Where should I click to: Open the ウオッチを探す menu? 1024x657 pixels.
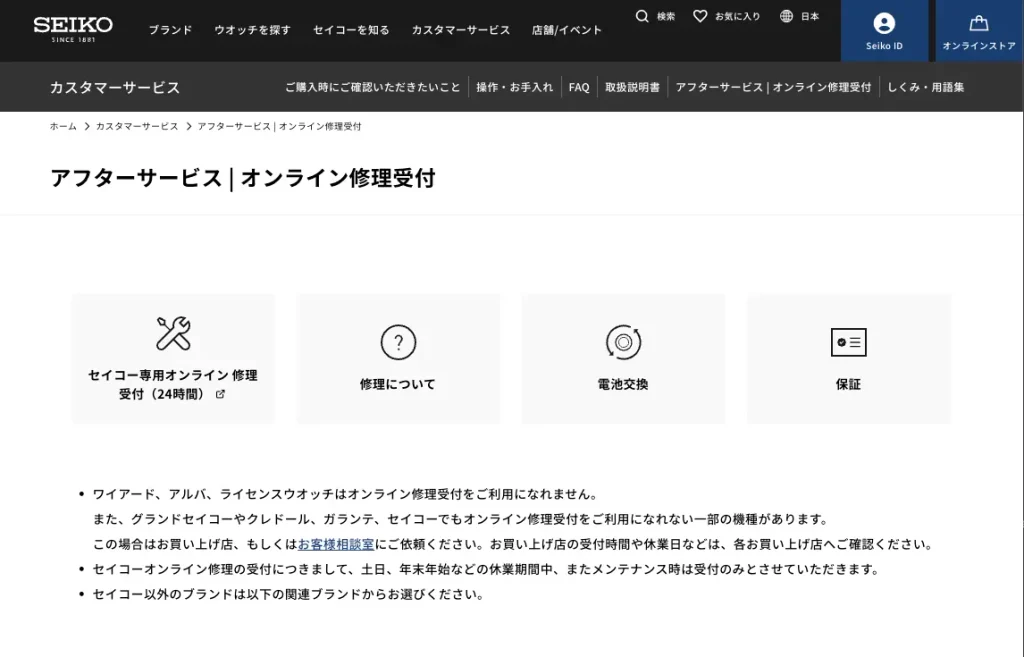click(253, 30)
